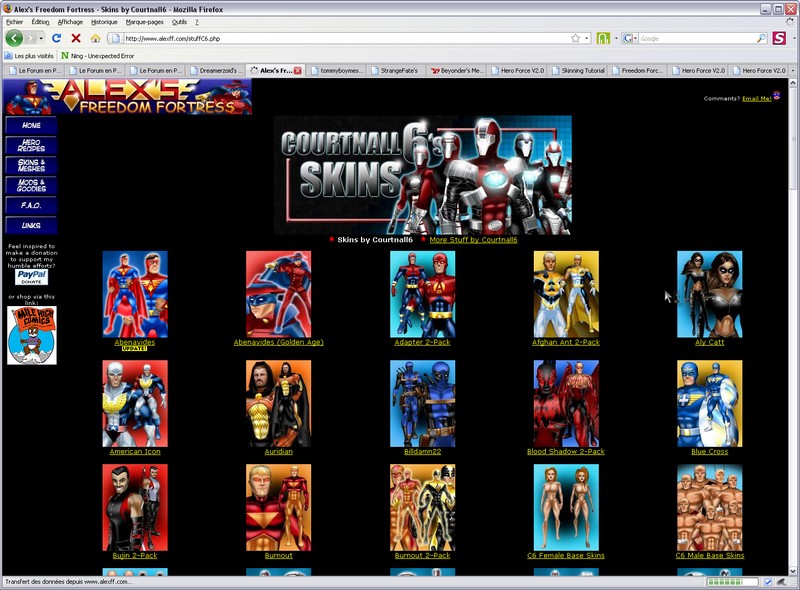Click the red S toolbar icon
Screen dimensions: 800x590
click(x=779, y=38)
